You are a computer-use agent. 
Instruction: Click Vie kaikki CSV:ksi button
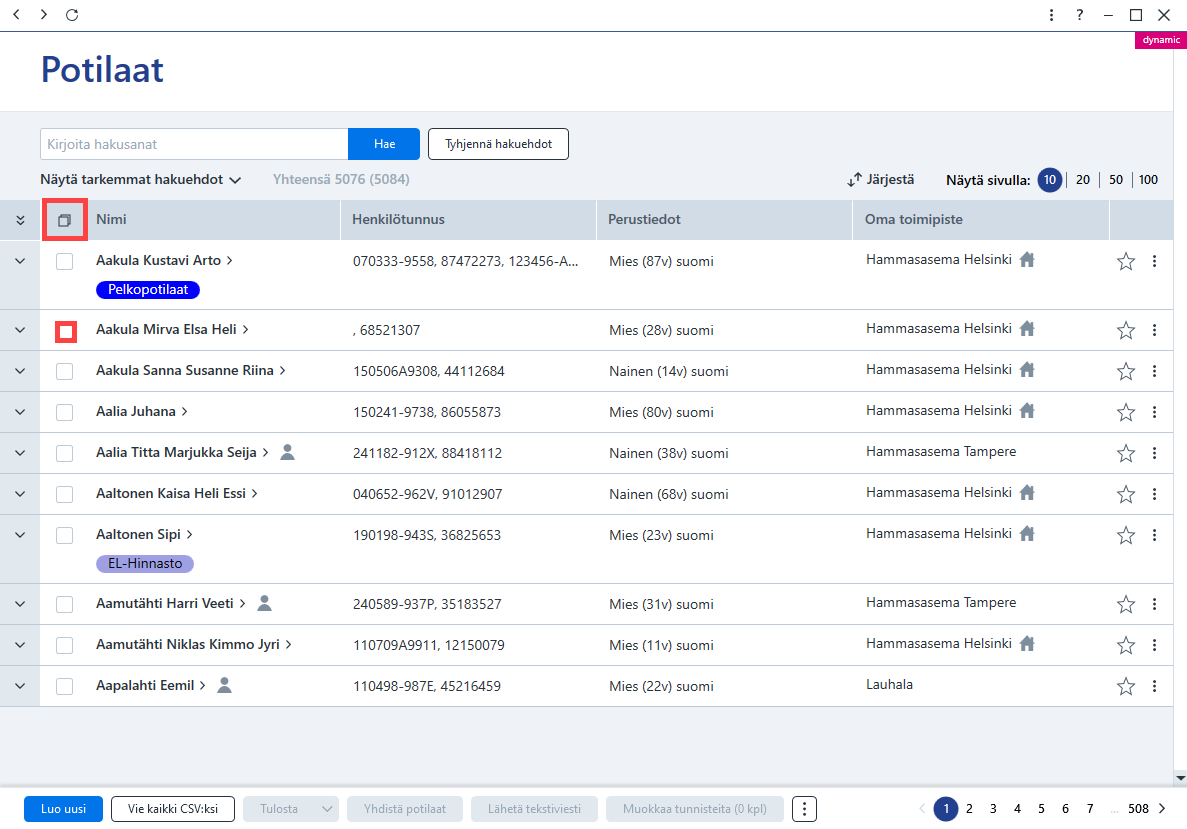tap(173, 809)
